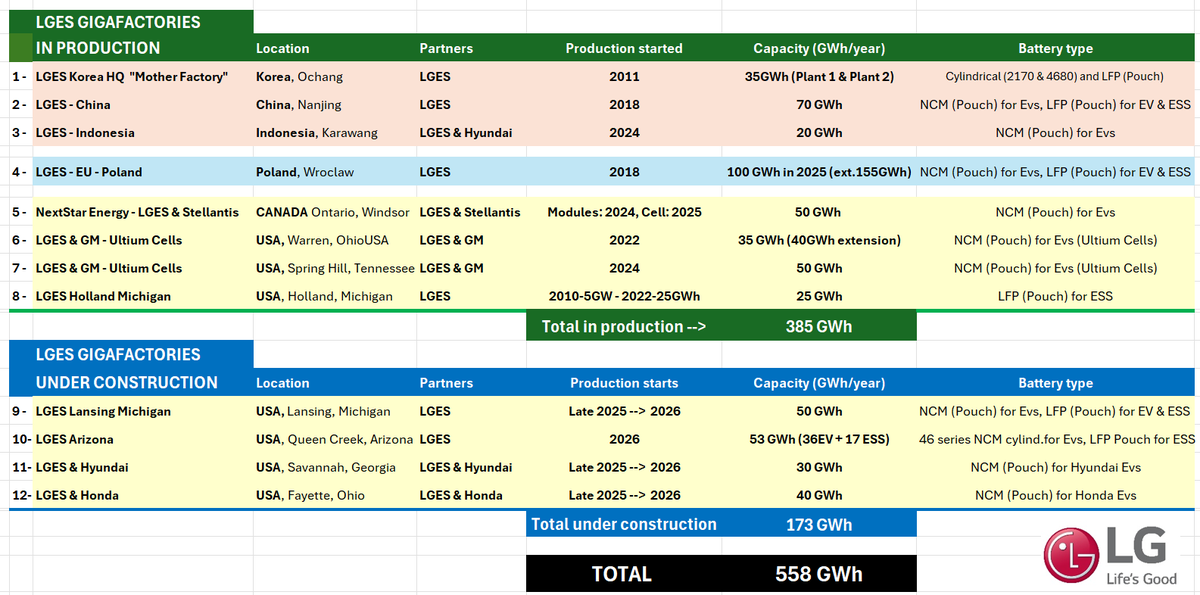Click the 'Production started' column header
The image size is (1200, 595).
[624, 48]
